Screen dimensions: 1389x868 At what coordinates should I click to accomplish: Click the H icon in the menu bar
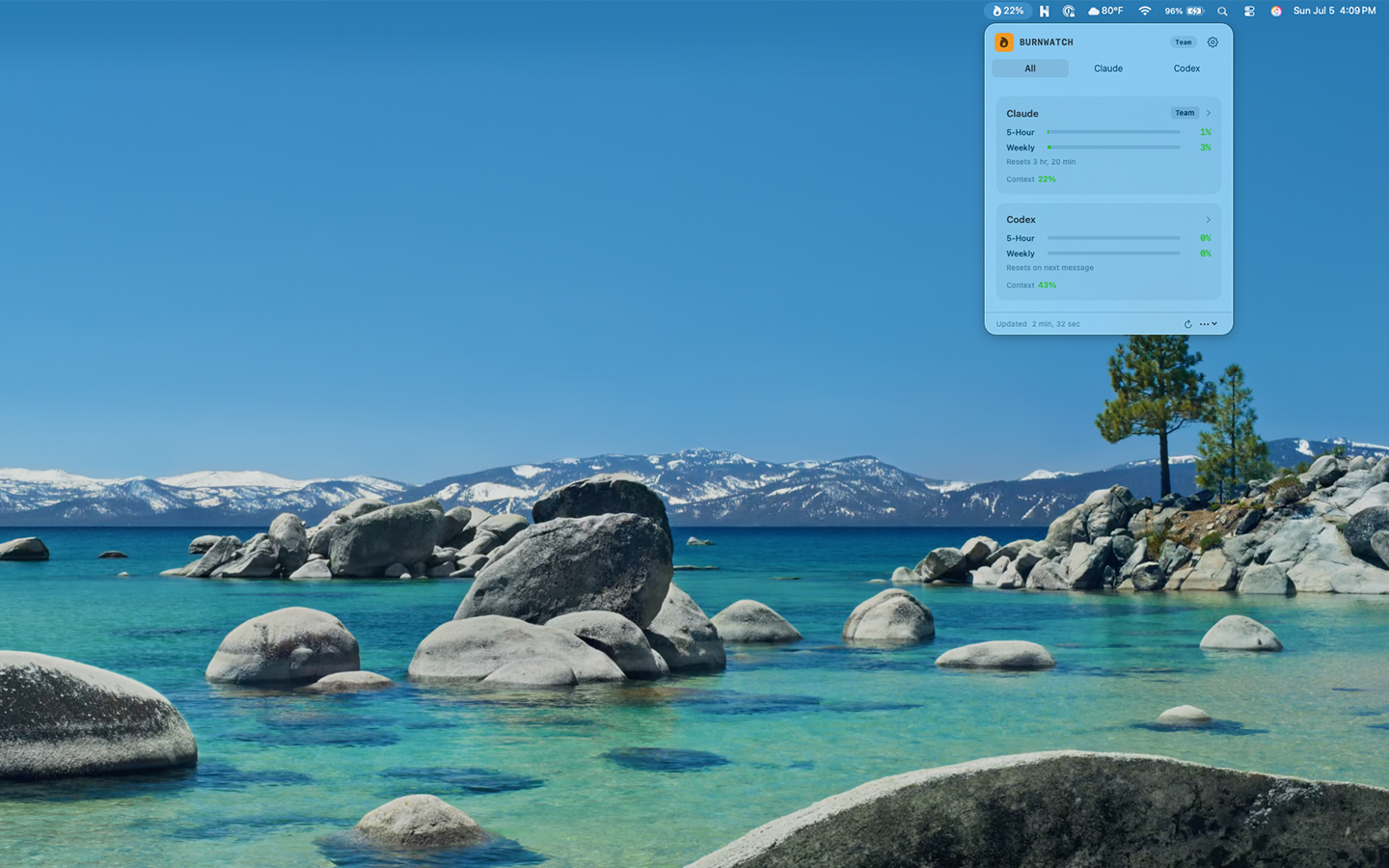pos(1044,11)
